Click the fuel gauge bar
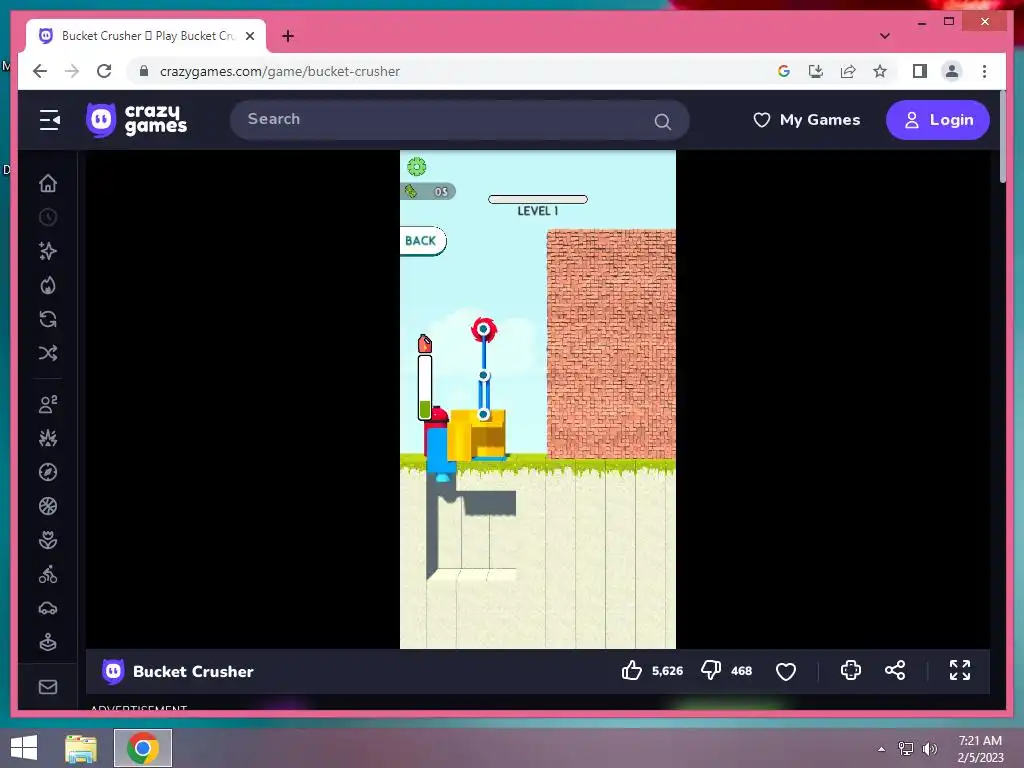1024x768 pixels. pyautogui.click(x=424, y=387)
